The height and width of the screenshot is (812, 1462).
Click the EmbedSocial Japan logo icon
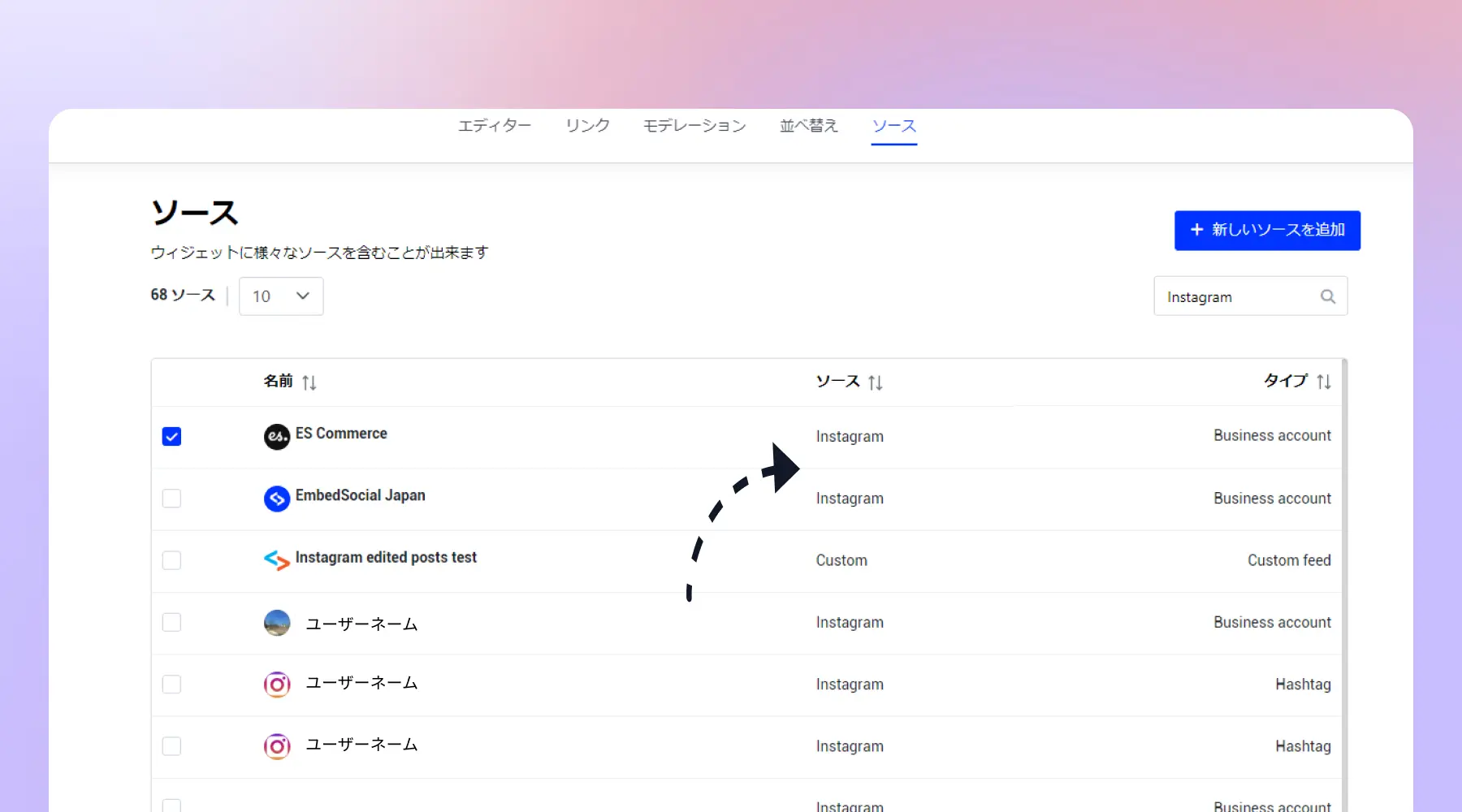(277, 499)
